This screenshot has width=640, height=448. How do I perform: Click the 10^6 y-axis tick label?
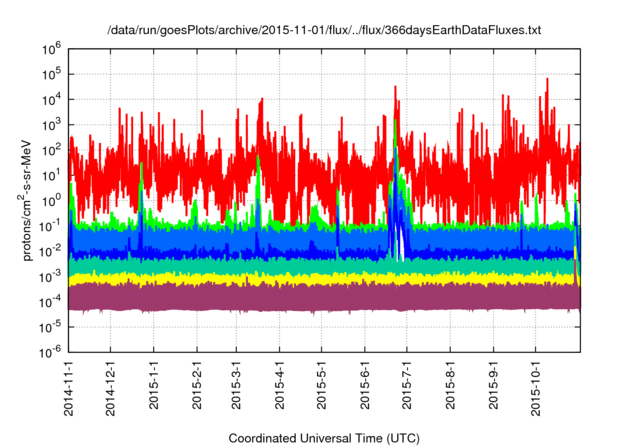(51, 49)
